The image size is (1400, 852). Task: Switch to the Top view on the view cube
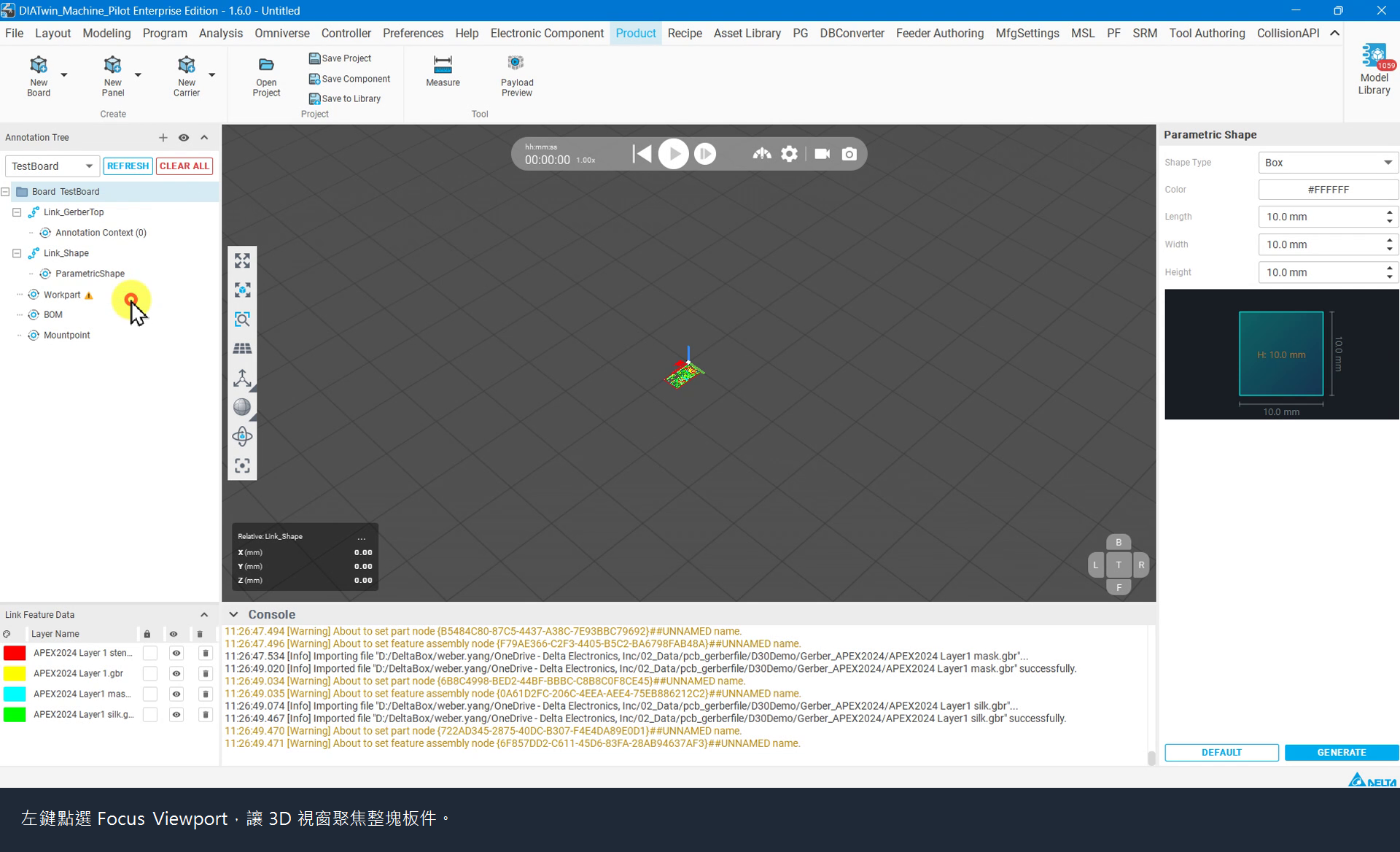pos(1119,565)
